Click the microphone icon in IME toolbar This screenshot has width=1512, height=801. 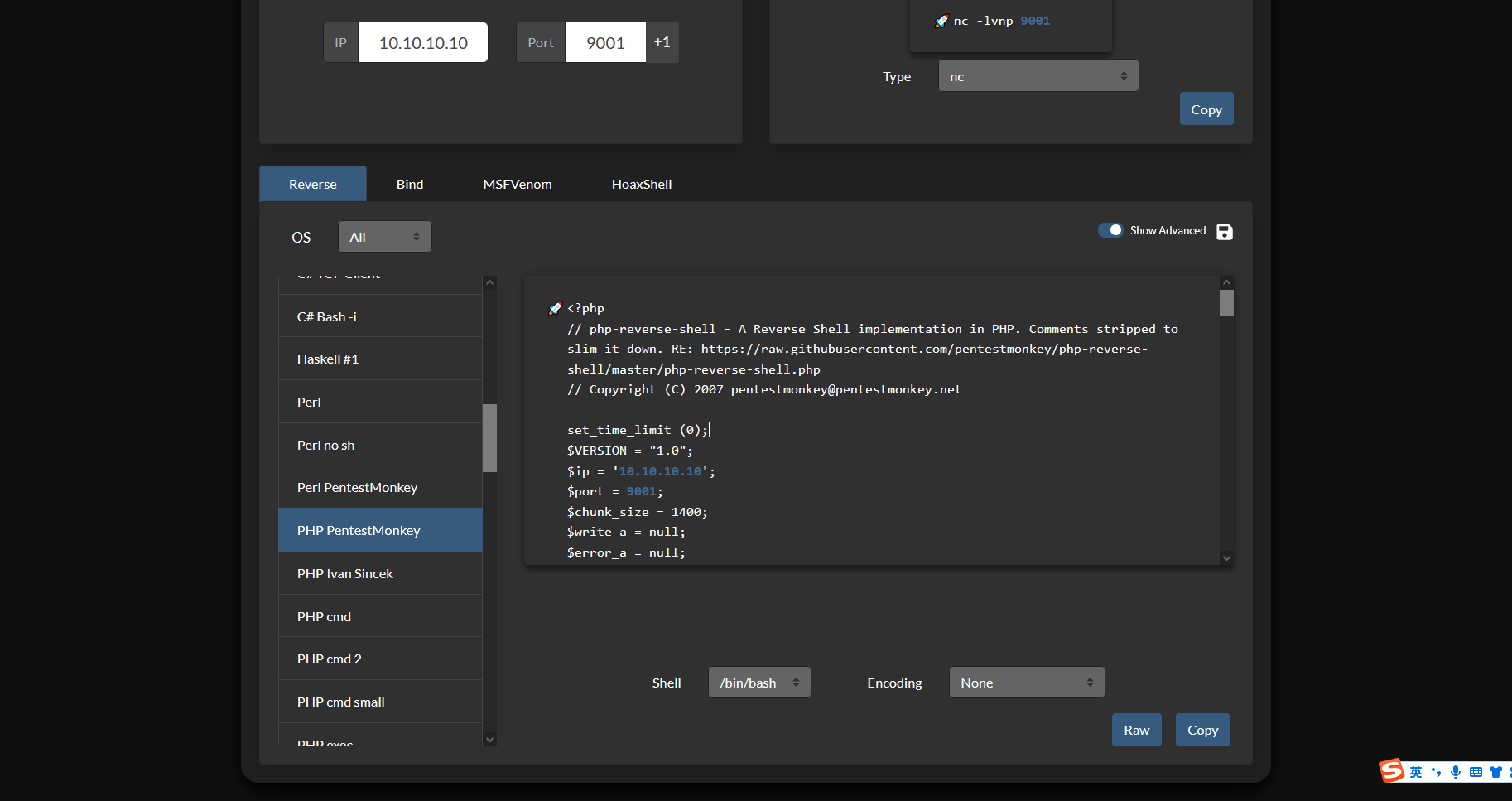[x=1456, y=772]
